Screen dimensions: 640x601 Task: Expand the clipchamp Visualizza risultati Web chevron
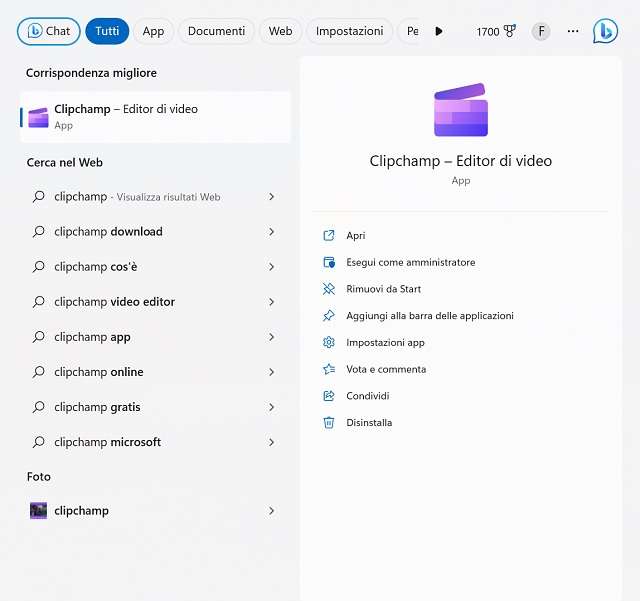(x=271, y=197)
